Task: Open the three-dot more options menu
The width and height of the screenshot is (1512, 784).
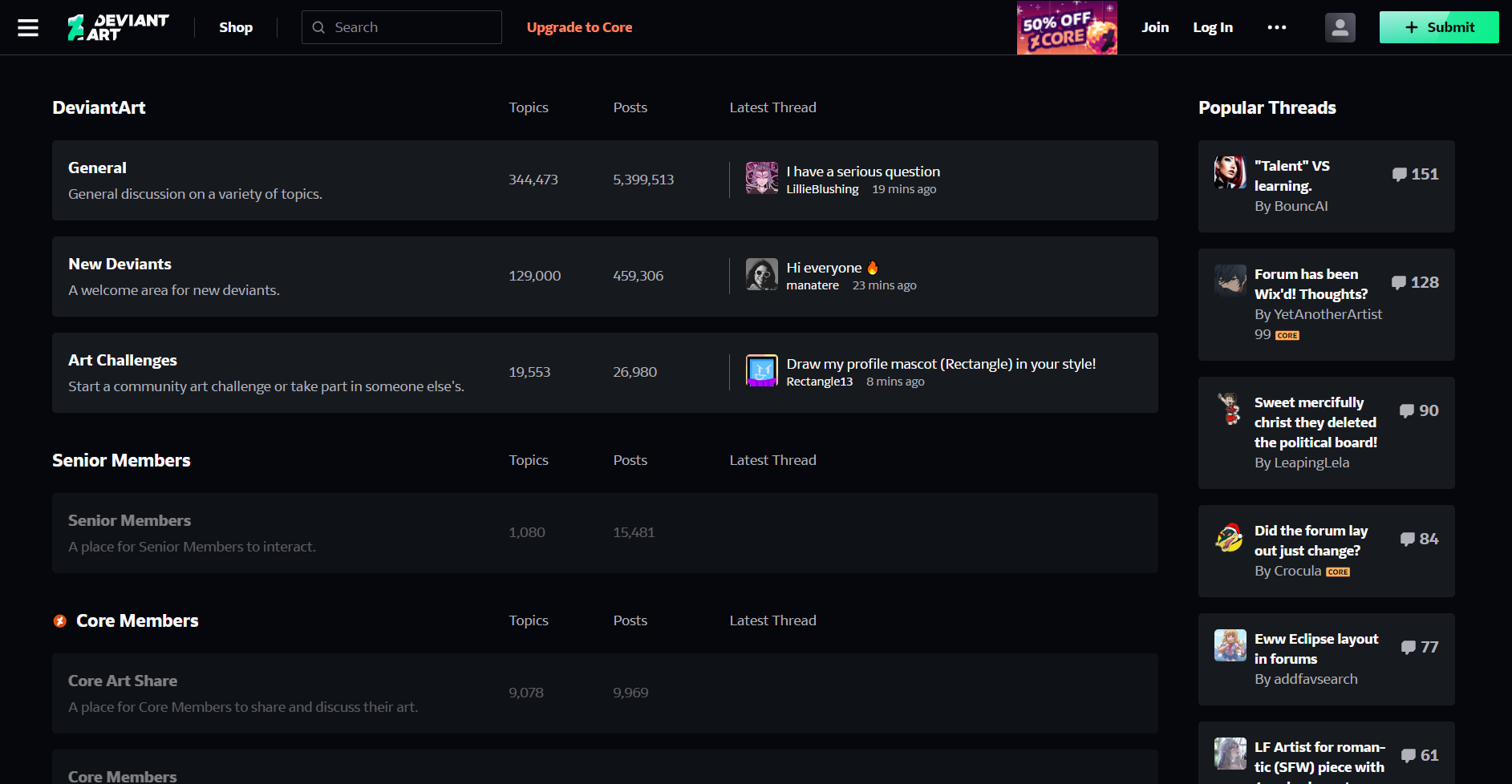Action: click(1277, 27)
